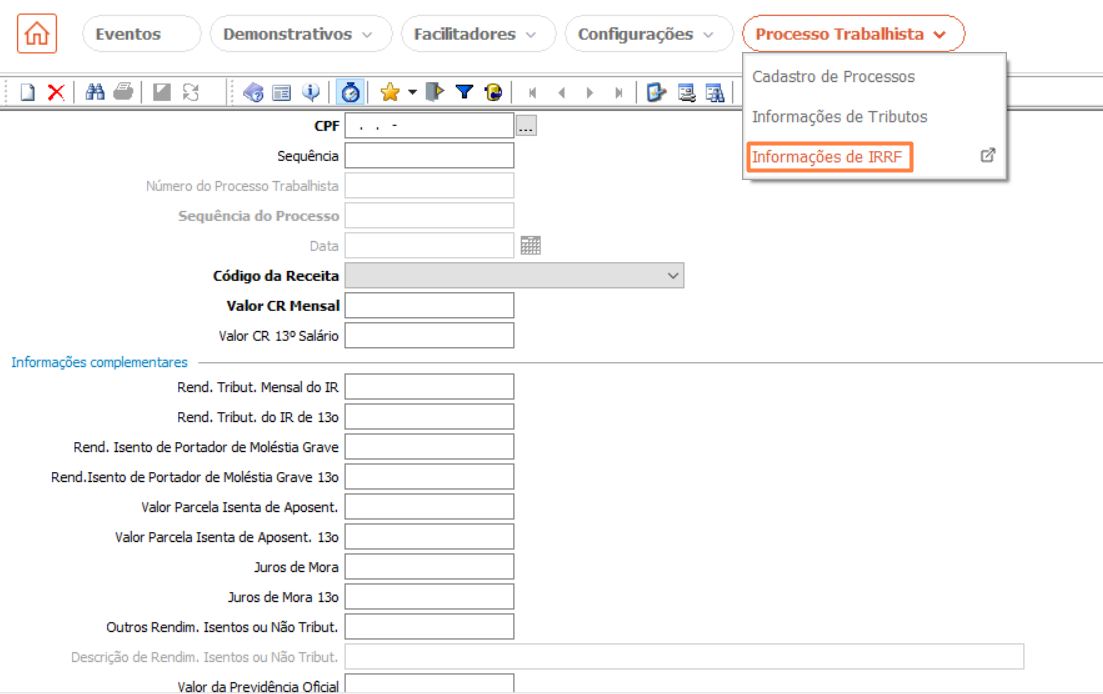The height and width of the screenshot is (694, 1103).
Task: Expand the Demonstrativos dropdown menu
Action: tap(300, 34)
